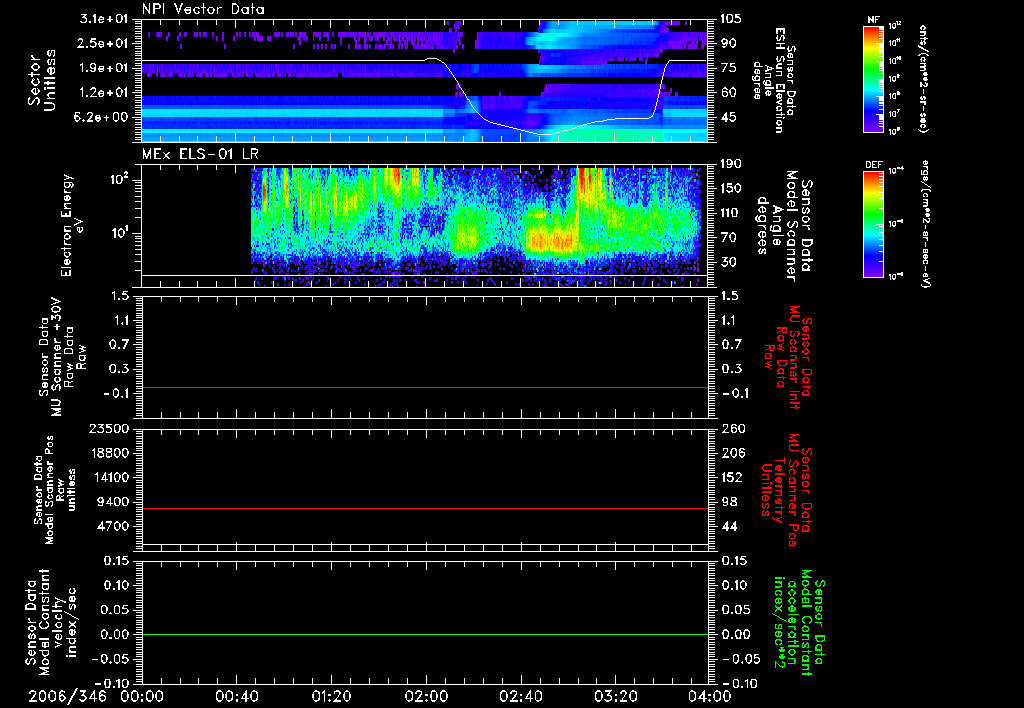1024x708 pixels.
Task: Click the green zero line in velocity plot
Action: tap(425, 634)
